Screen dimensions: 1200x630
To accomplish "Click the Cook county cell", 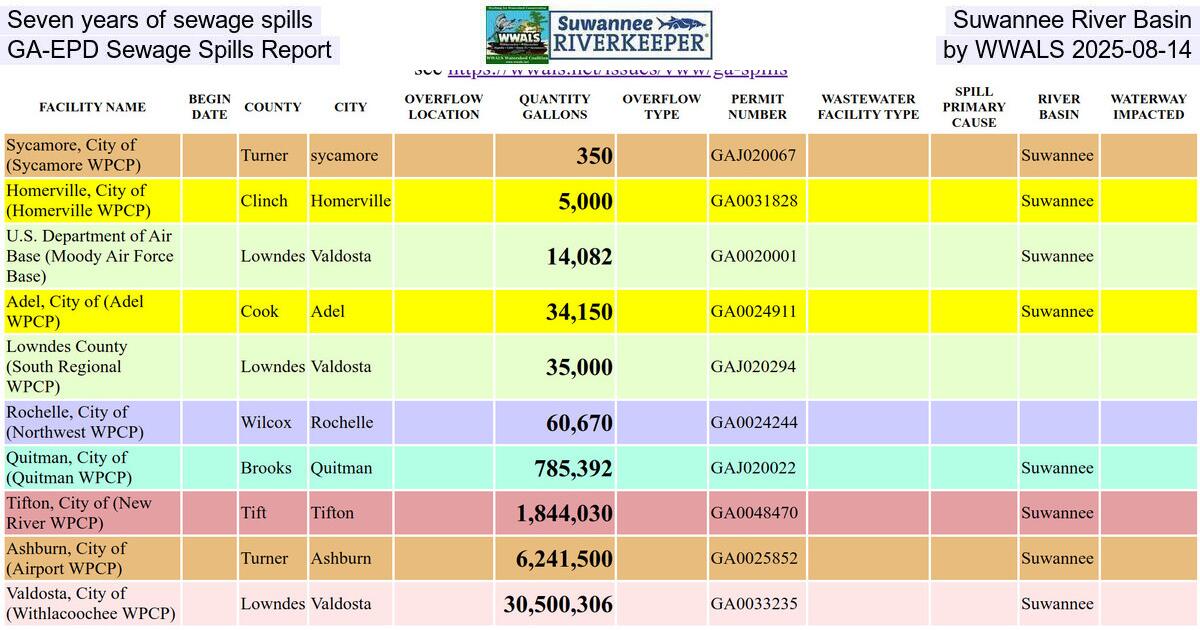I will (x=272, y=311).
